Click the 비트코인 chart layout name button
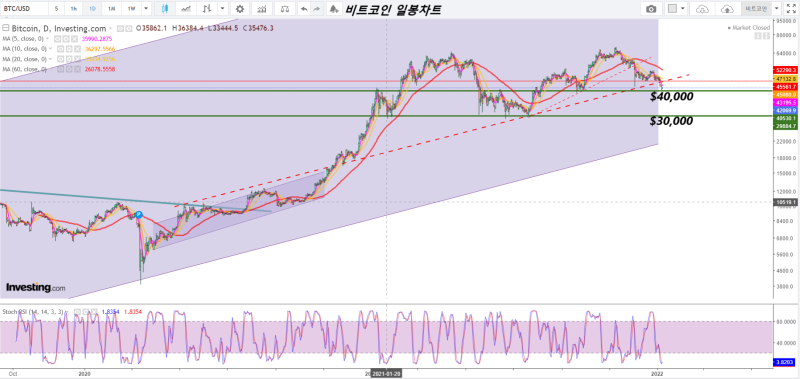 pos(756,9)
